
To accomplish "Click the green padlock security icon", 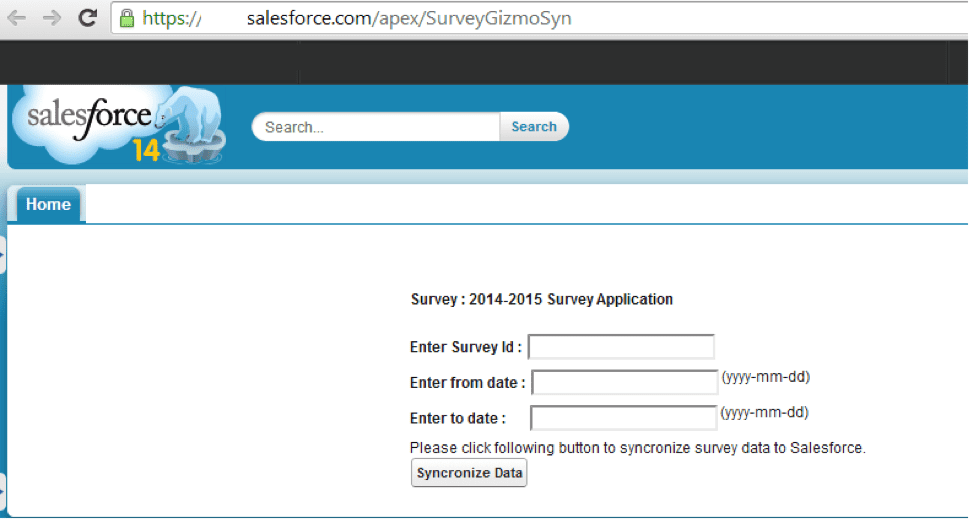I will pyautogui.click(x=127, y=18).
